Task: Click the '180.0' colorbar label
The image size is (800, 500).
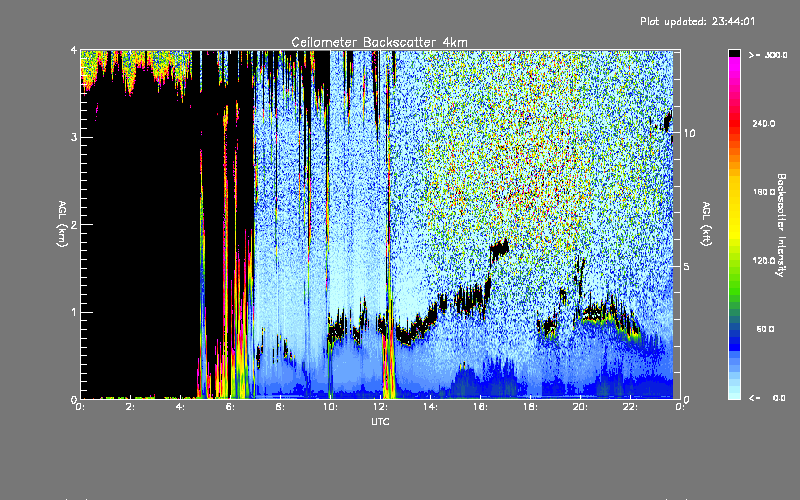Action: pos(764,192)
